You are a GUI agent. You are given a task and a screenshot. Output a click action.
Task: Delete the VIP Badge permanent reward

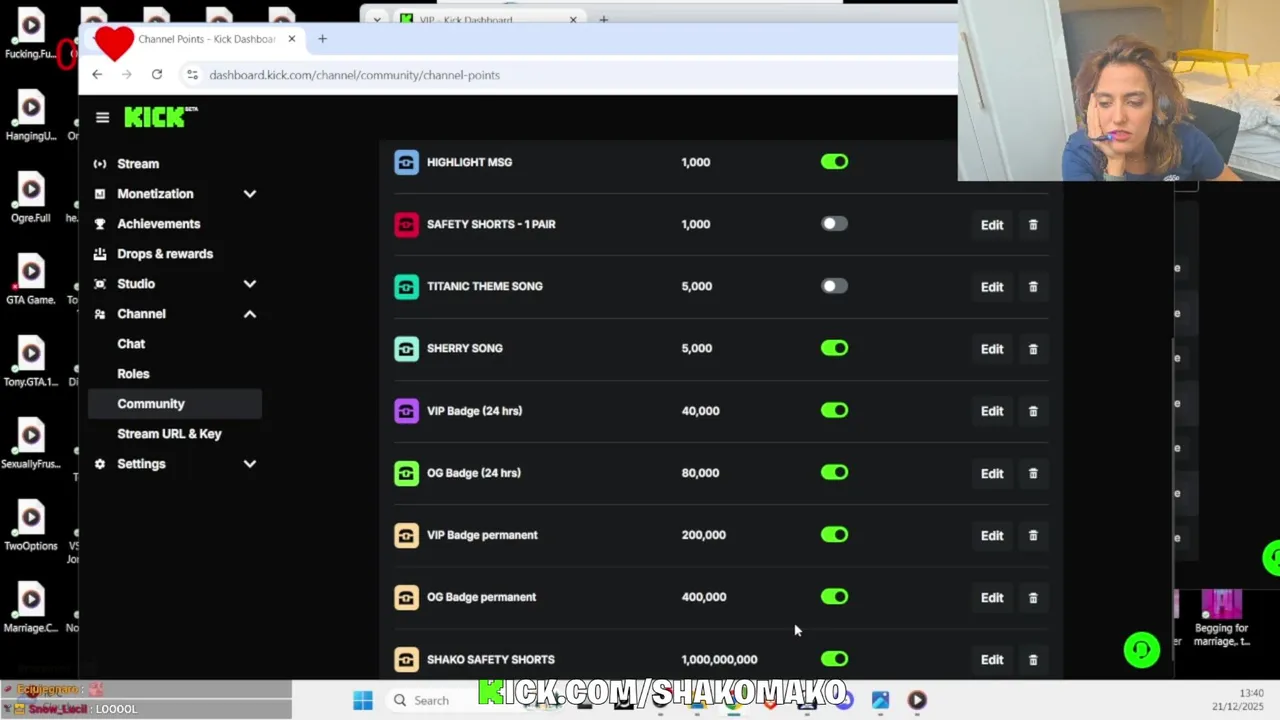tap(1033, 535)
